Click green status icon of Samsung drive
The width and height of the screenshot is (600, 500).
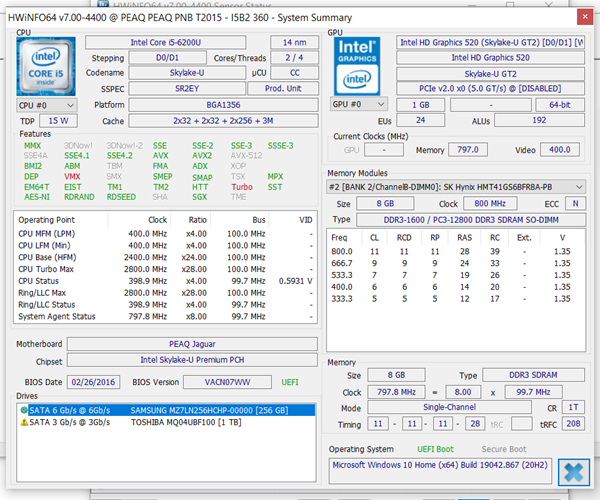pyautogui.click(x=24, y=409)
